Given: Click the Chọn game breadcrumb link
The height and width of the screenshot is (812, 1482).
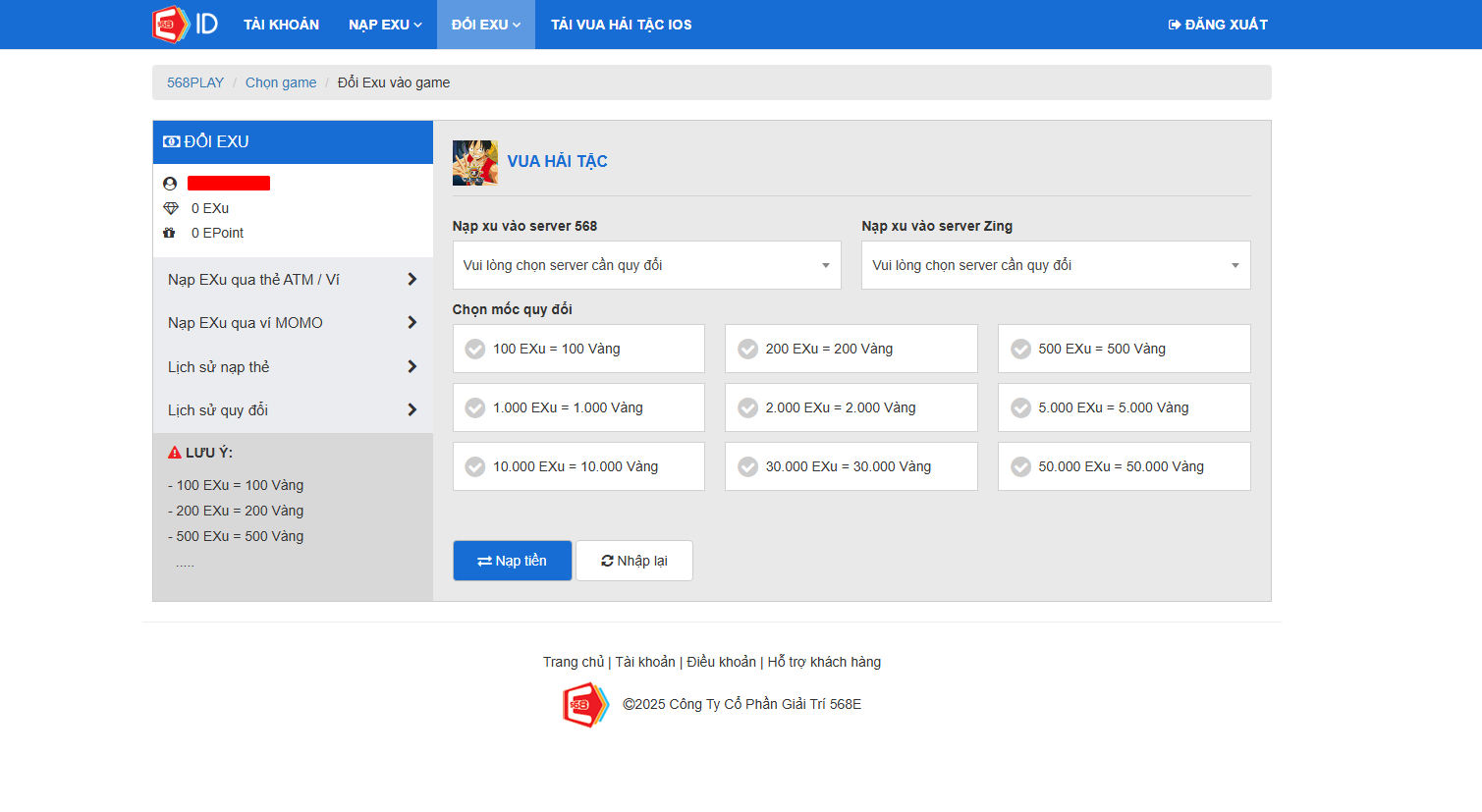Looking at the screenshot, I should [281, 82].
